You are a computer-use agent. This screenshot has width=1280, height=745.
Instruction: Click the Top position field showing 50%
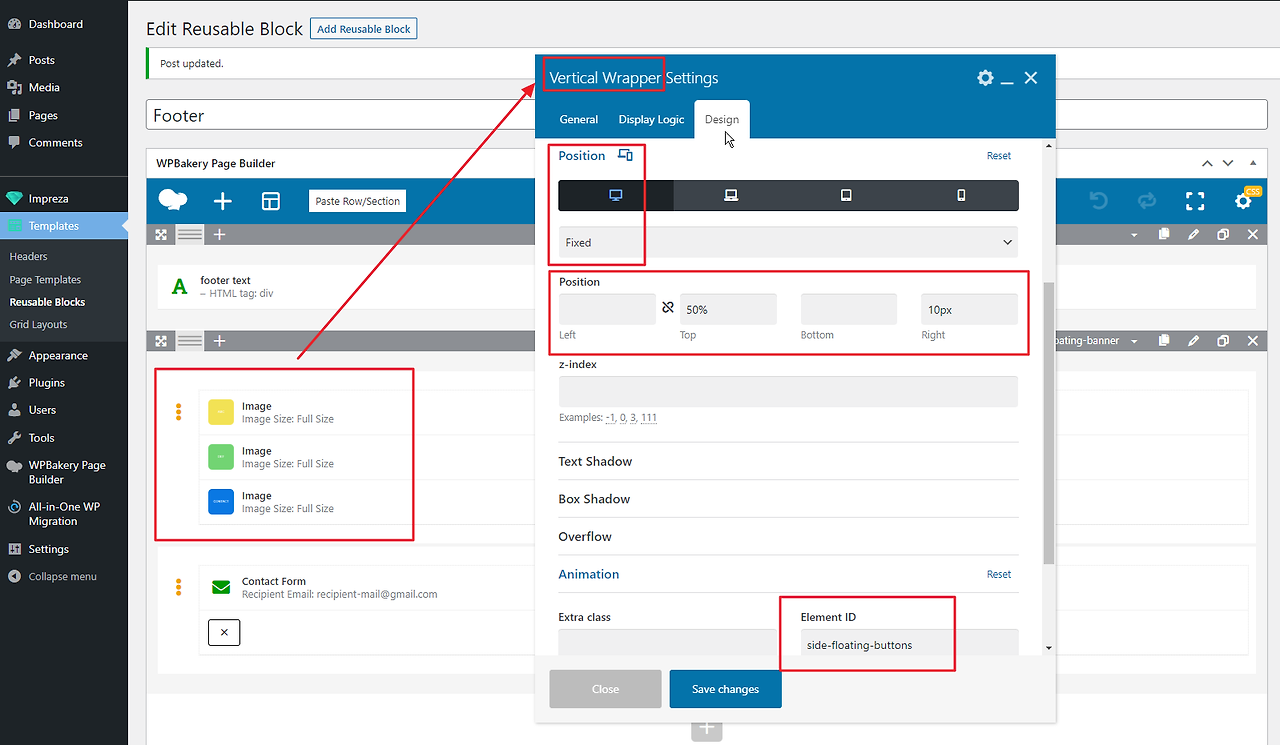pos(728,309)
